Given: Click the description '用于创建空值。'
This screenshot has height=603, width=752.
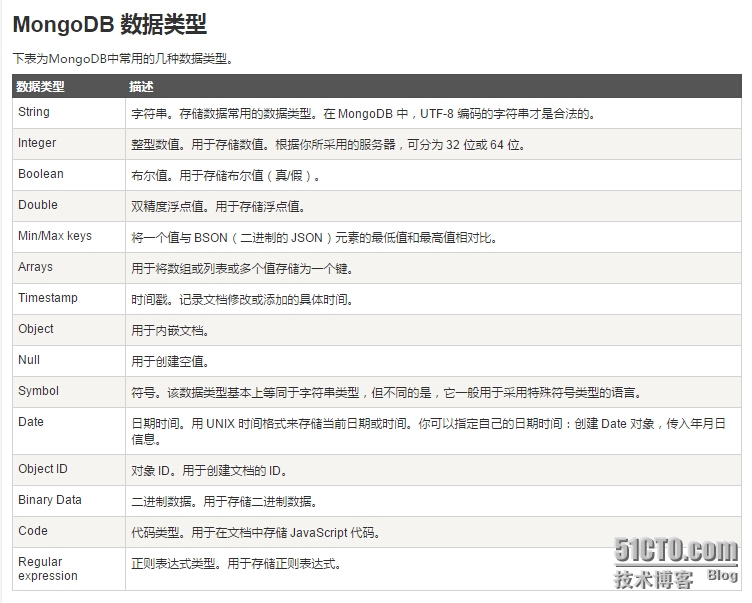Looking at the screenshot, I should click(x=170, y=361).
